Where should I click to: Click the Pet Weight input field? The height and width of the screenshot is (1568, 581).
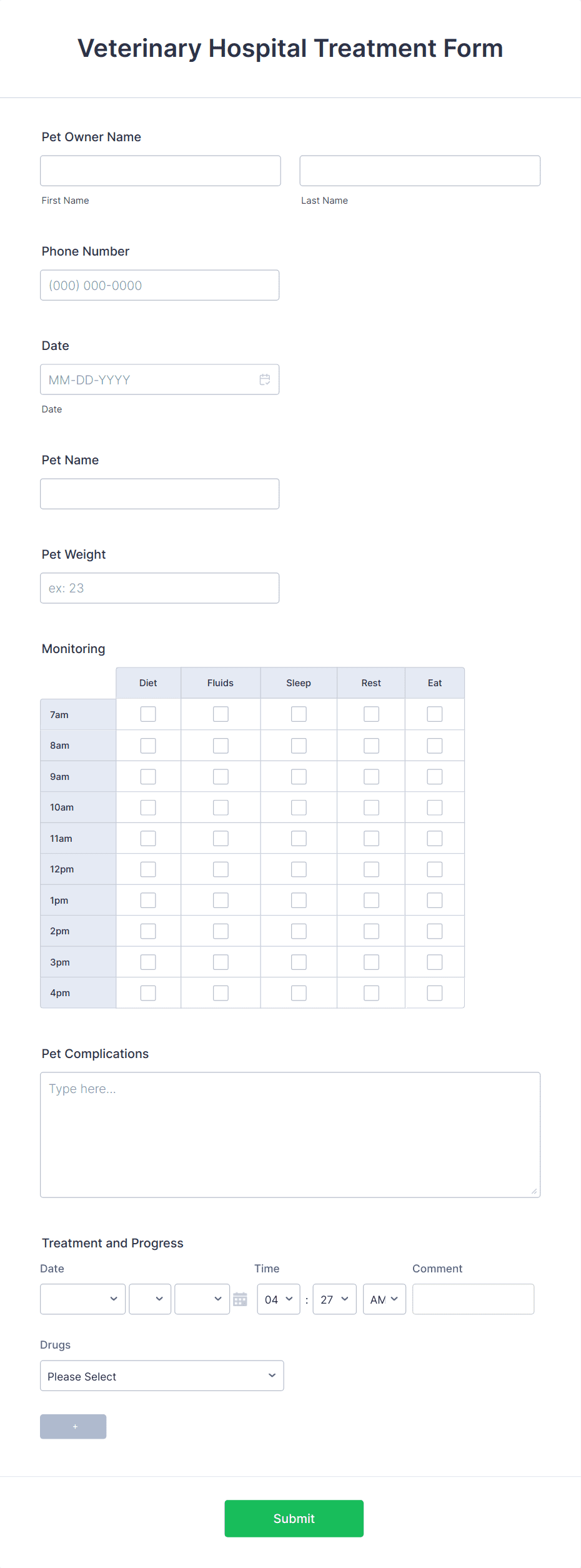pos(159,587)
